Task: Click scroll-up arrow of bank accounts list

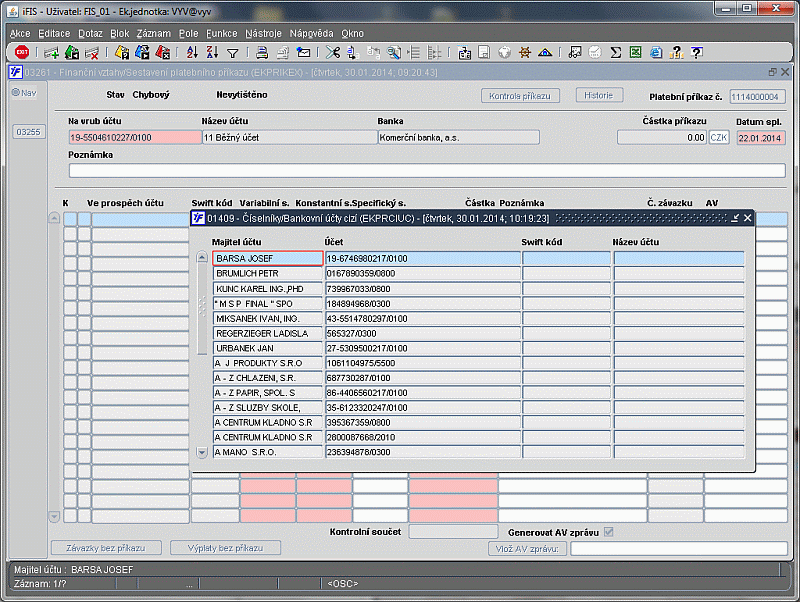Action: tap(202, 259)
